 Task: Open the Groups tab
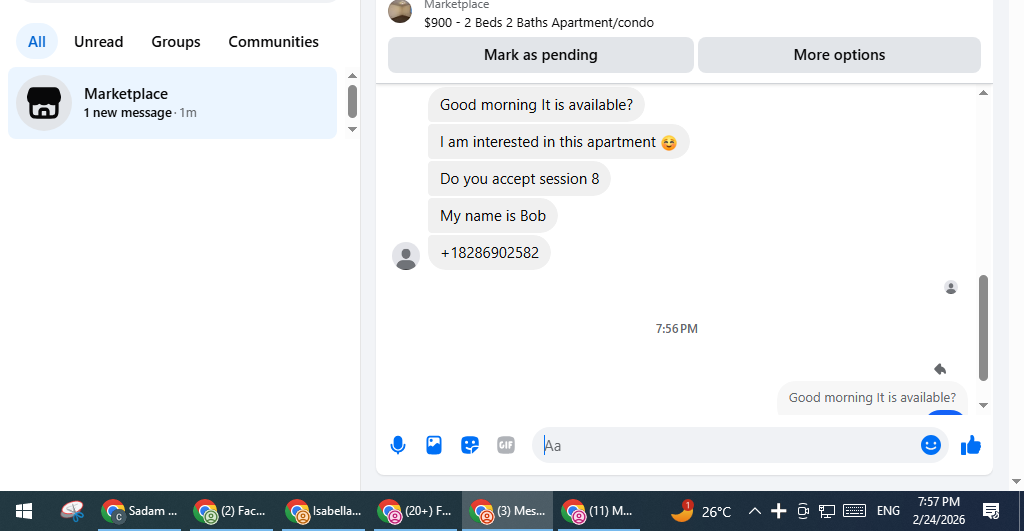pos(176,42)
